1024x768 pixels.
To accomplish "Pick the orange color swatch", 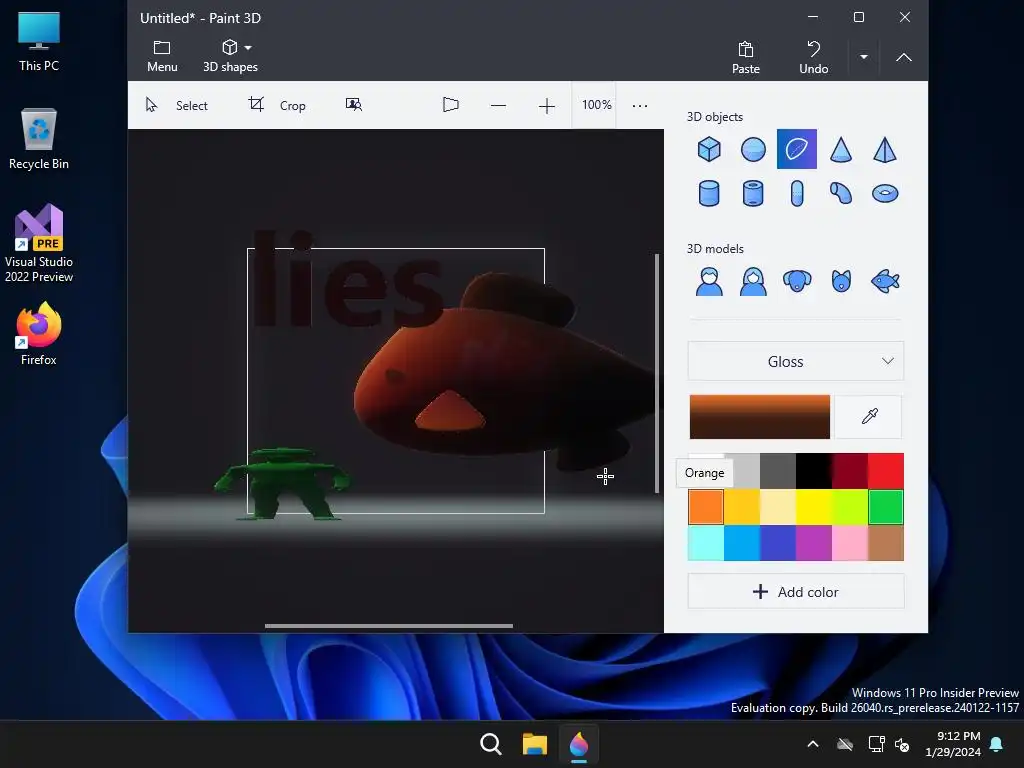I will [x=706, y=507].
